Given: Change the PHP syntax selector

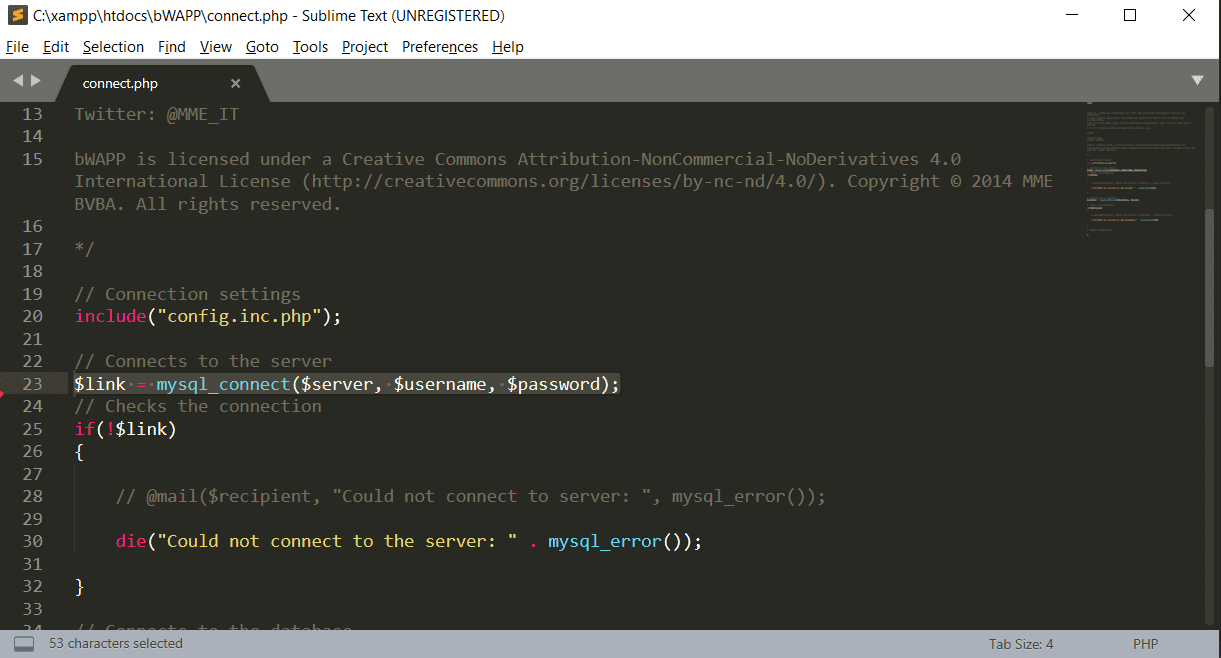Looking at the screenshot, I should click(1145, 644).
